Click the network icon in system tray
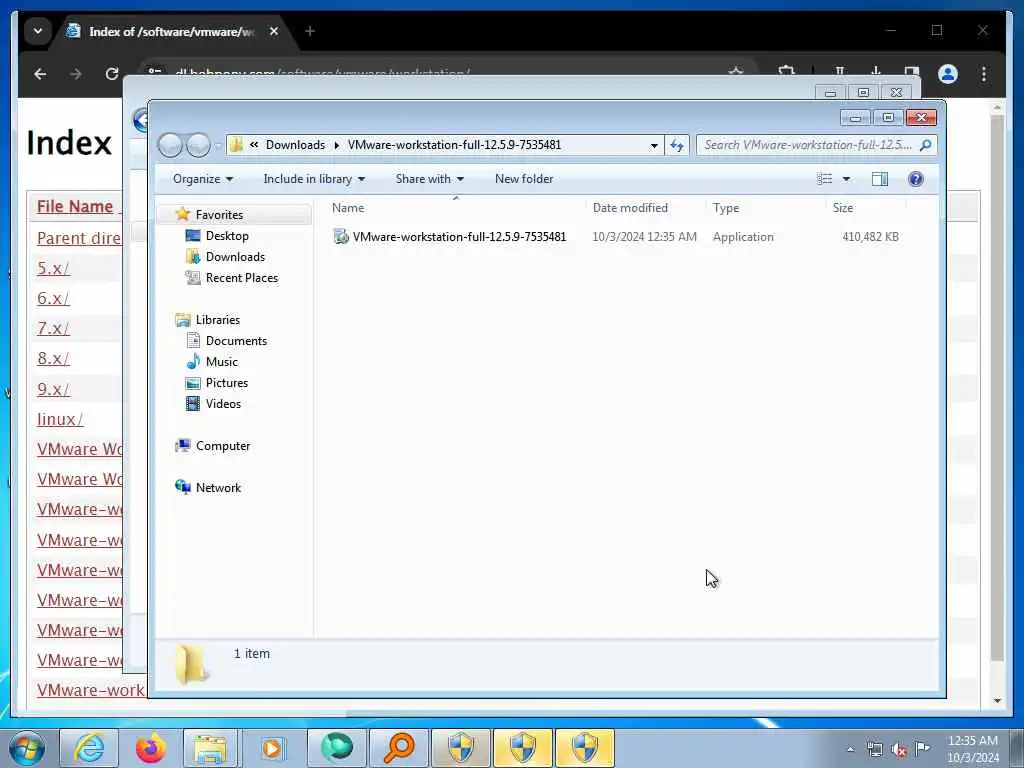Viewport: 1024px width, 768px height. coord(874,750)
